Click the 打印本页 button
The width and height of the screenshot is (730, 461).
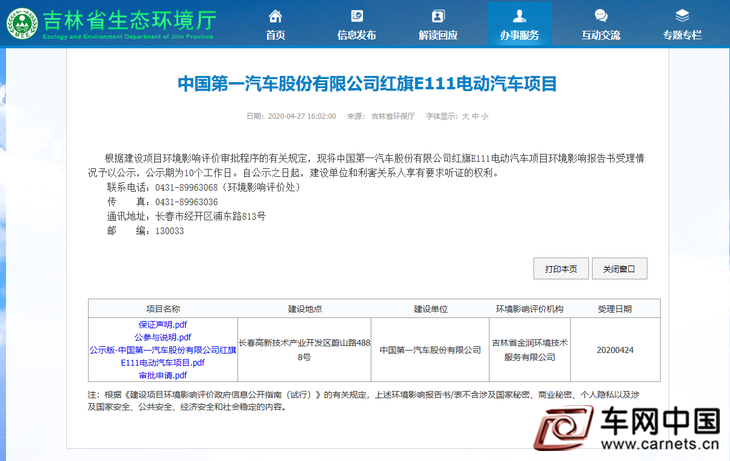561,269
